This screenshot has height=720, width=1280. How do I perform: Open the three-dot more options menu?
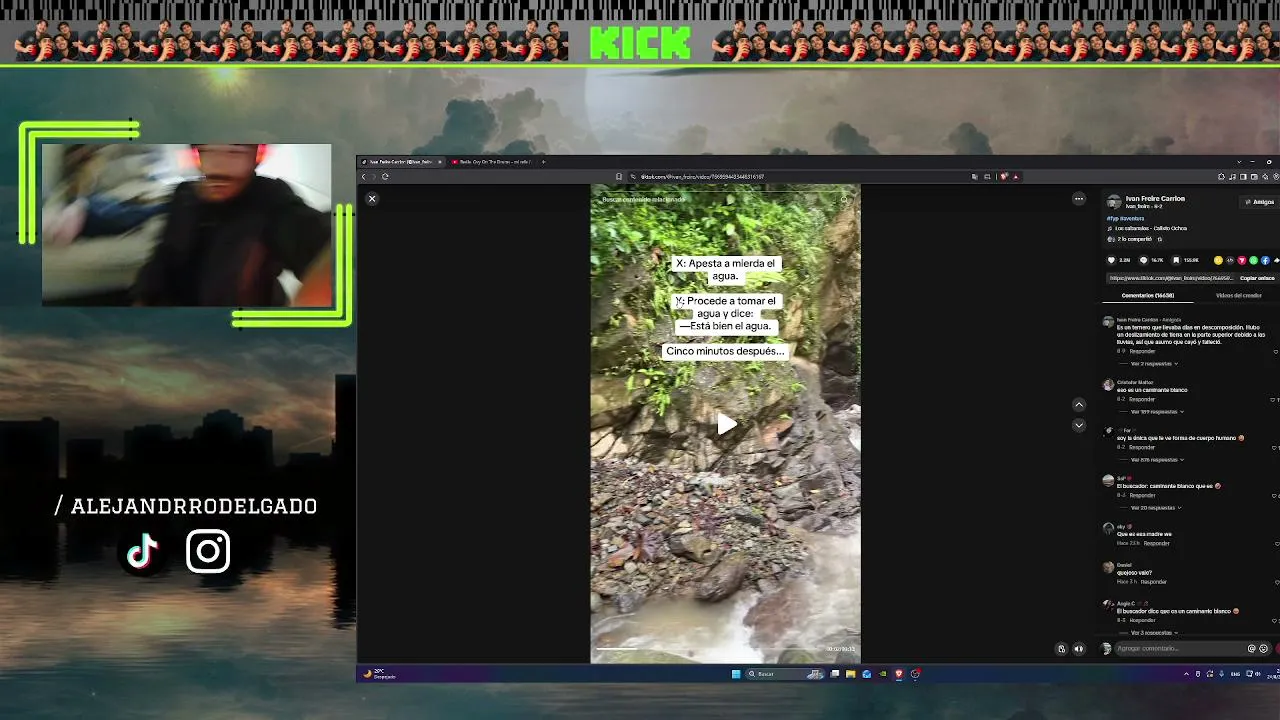(x=1078, y=199)
